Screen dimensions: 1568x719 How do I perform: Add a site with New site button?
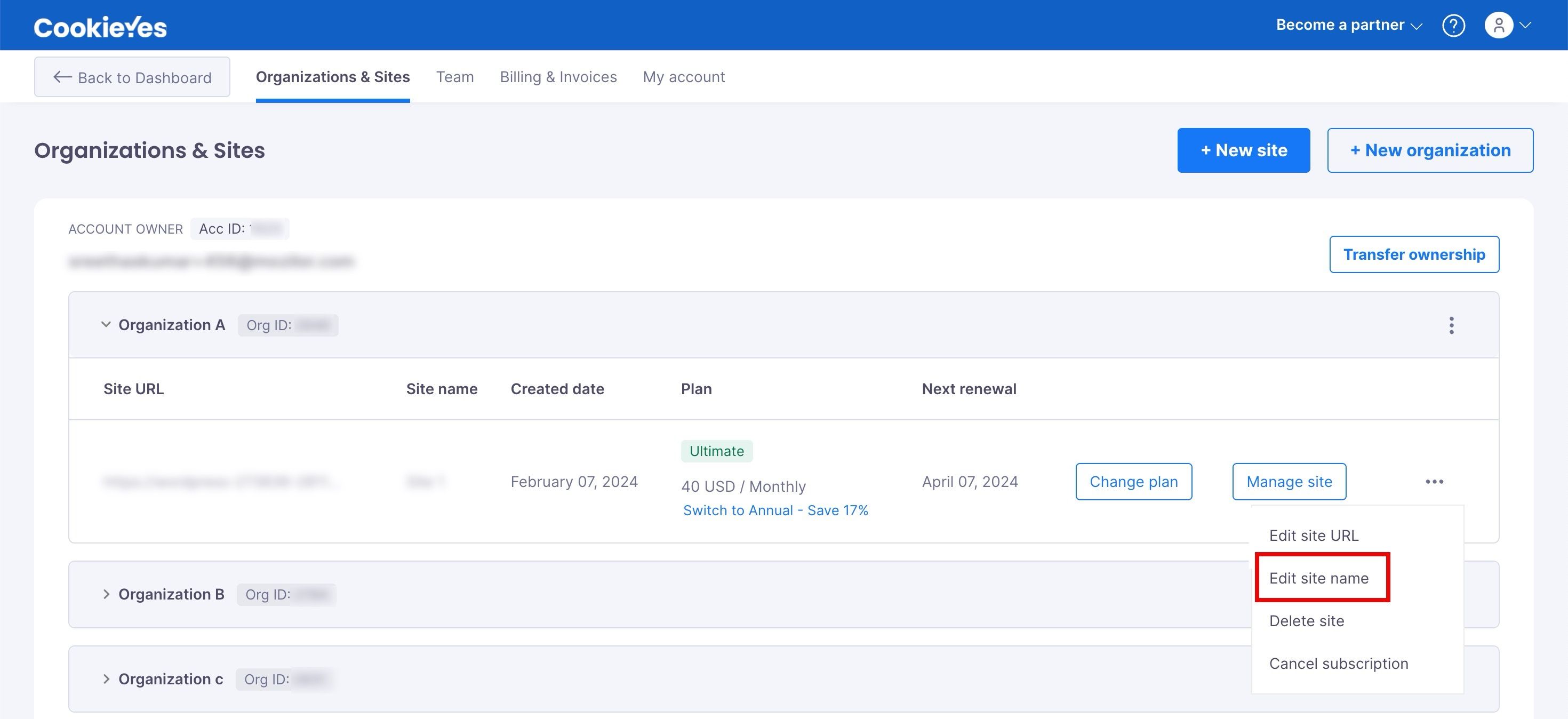tap(1244, 150)
